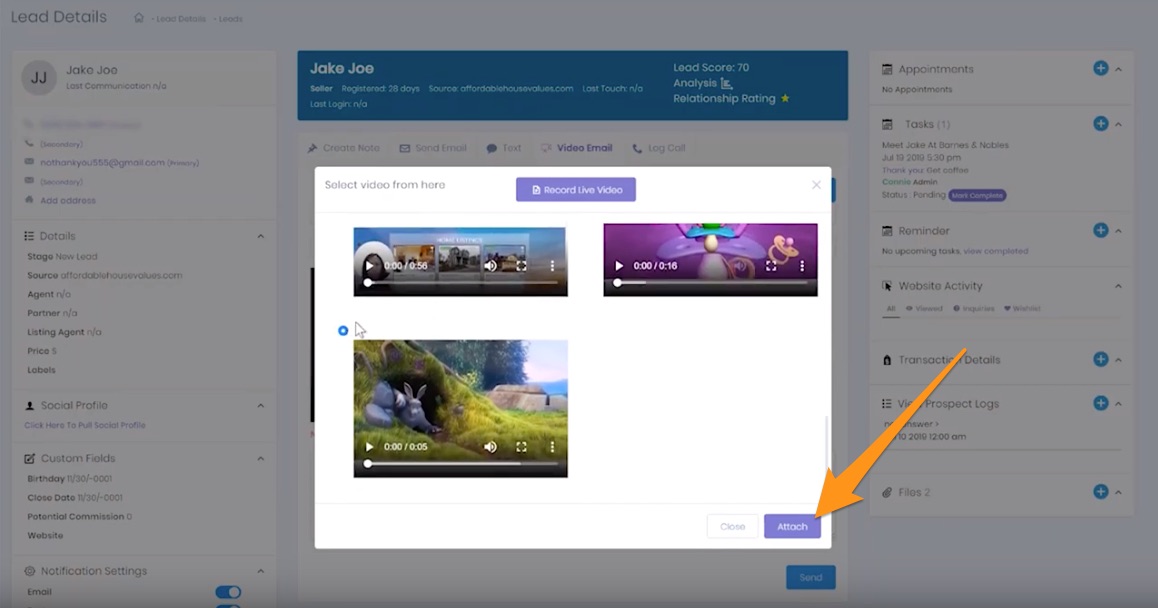Click the Relationship Rating star
The height and width of the screenshot is (608, 1158).
point(785,98)
